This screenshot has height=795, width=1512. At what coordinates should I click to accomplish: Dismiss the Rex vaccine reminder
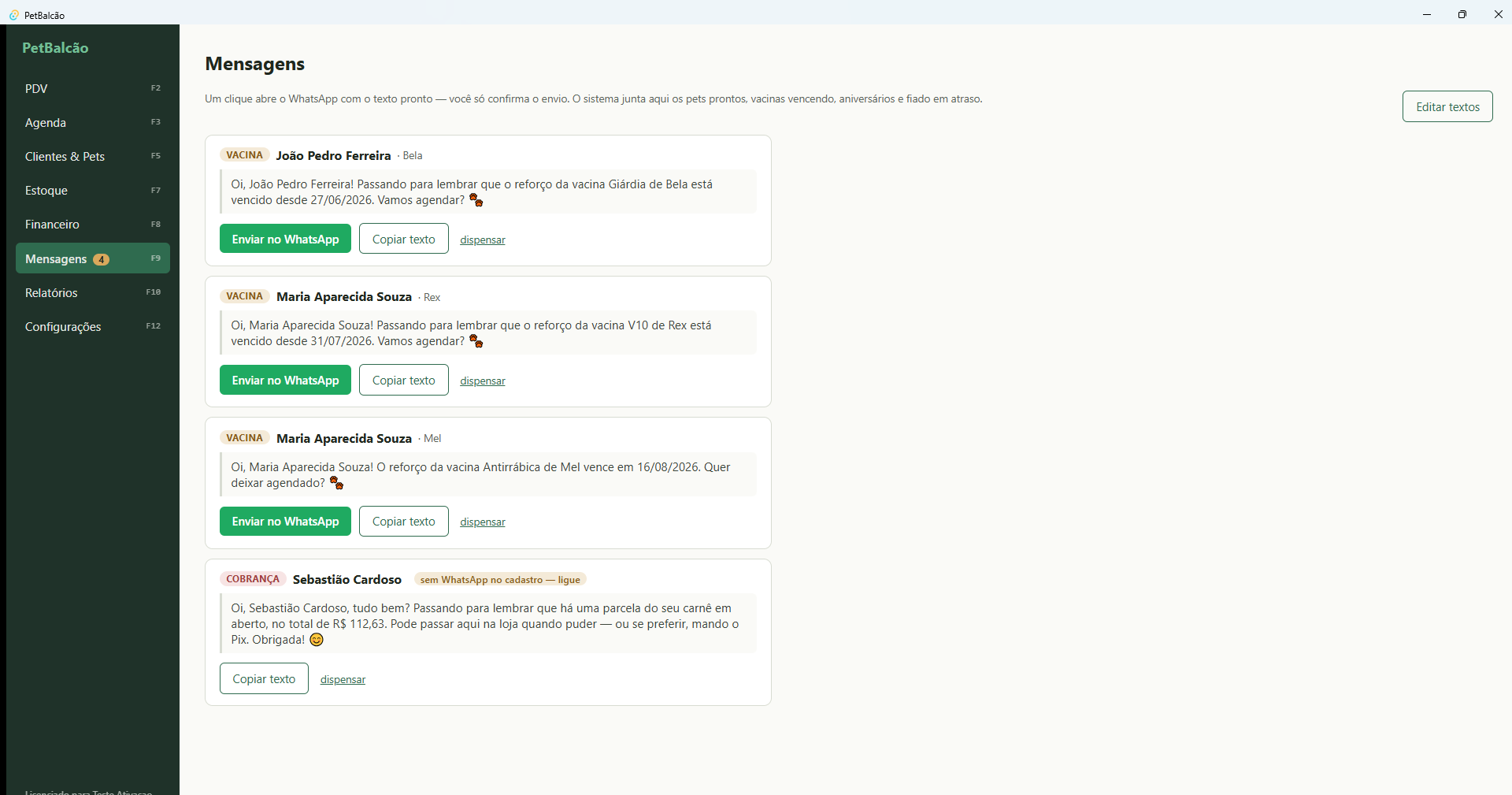tap(483, 381)
